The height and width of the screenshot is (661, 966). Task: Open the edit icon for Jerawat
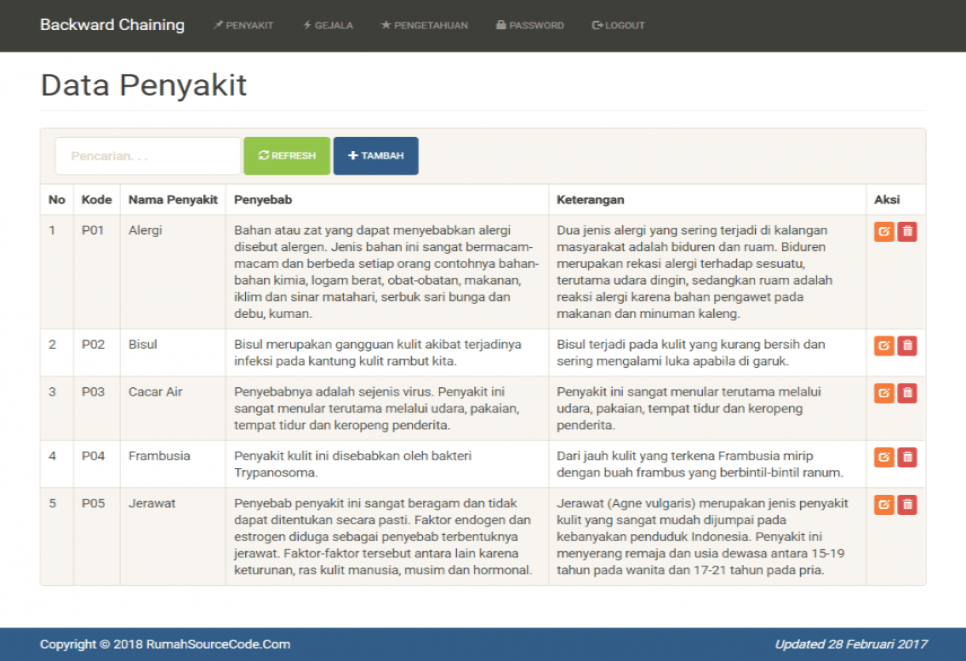coord(884,505)
